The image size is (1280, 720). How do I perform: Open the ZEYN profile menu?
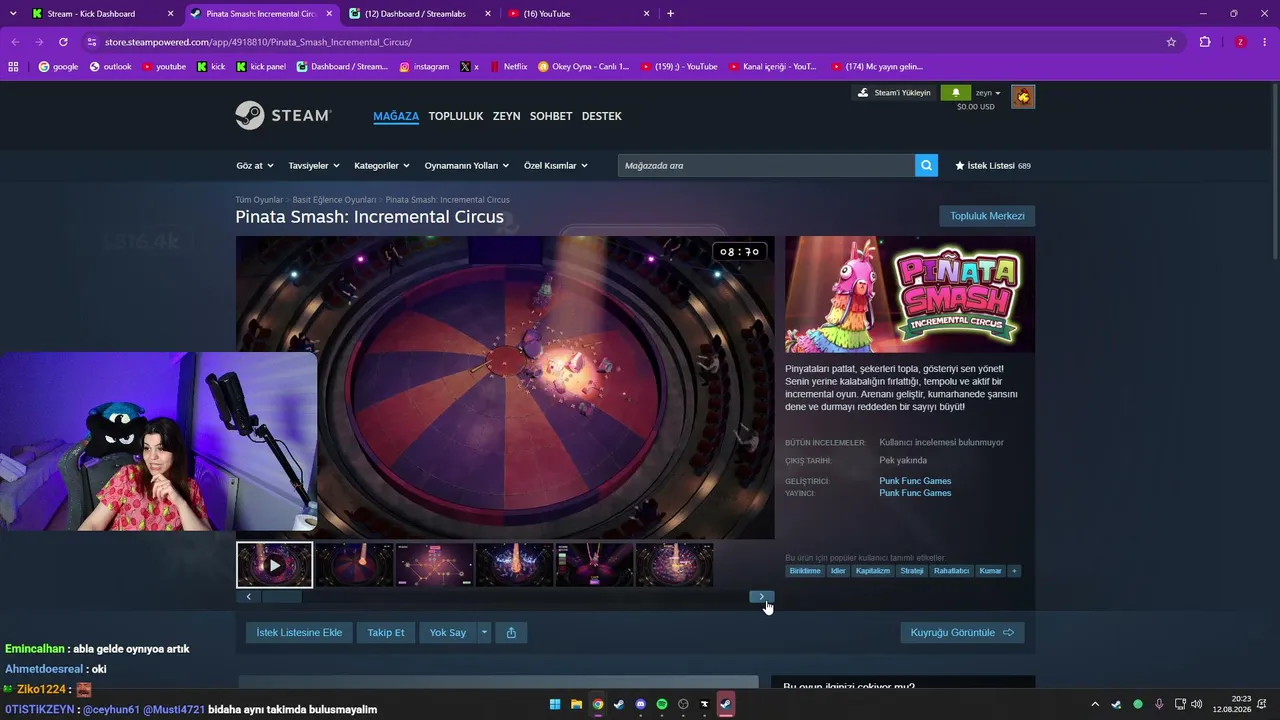pyautogui.click(x=506, y=116)
